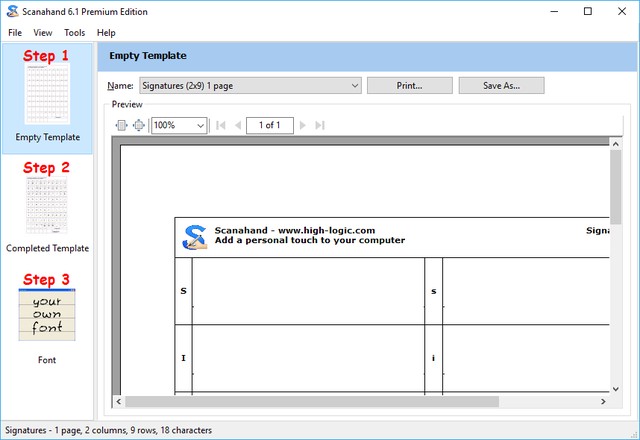
Task: Click the 'Name:' label
Action: tap(120, 86)
